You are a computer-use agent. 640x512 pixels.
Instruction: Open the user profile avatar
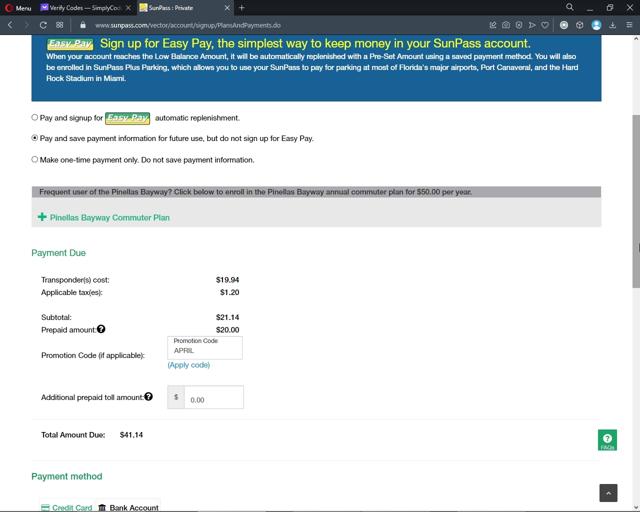596,25
